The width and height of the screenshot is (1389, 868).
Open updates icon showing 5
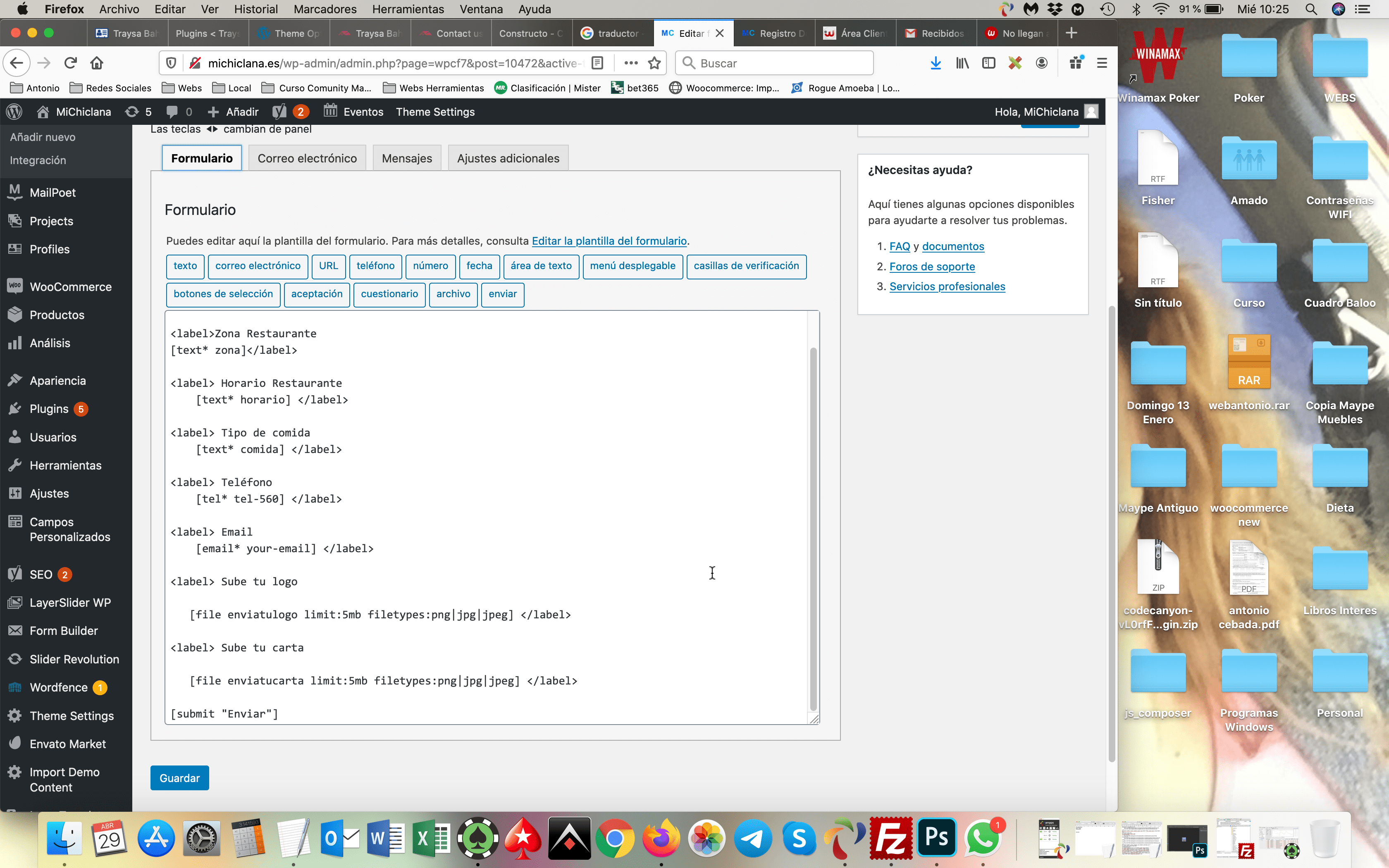tap(138, 112)
